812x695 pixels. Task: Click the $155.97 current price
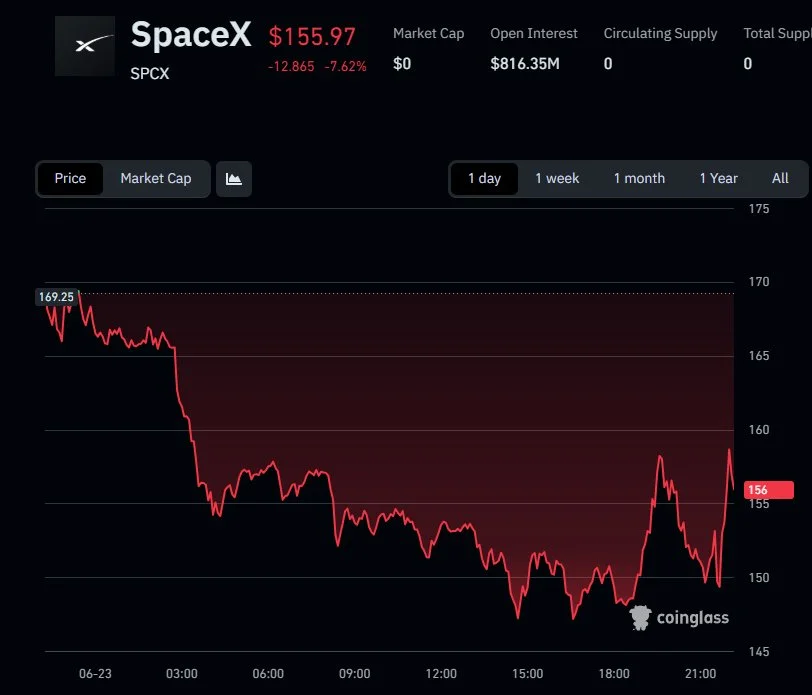click(312, 37)
